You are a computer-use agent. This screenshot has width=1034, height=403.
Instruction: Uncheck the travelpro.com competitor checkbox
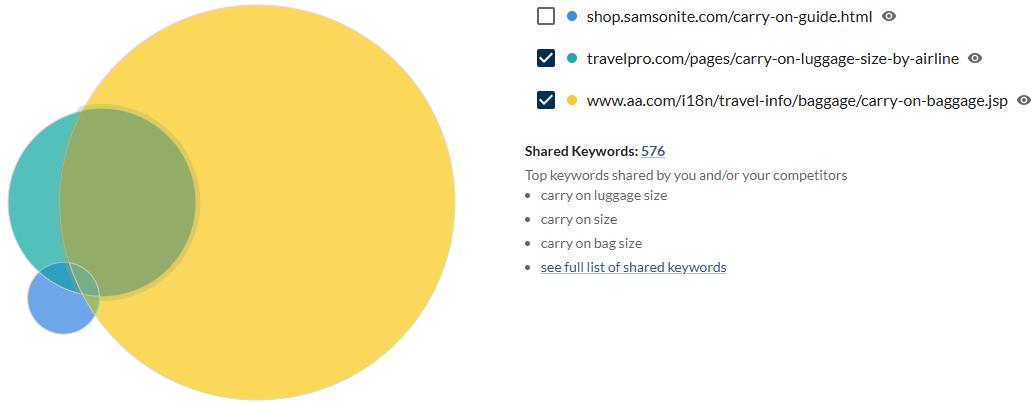point(545,58)
